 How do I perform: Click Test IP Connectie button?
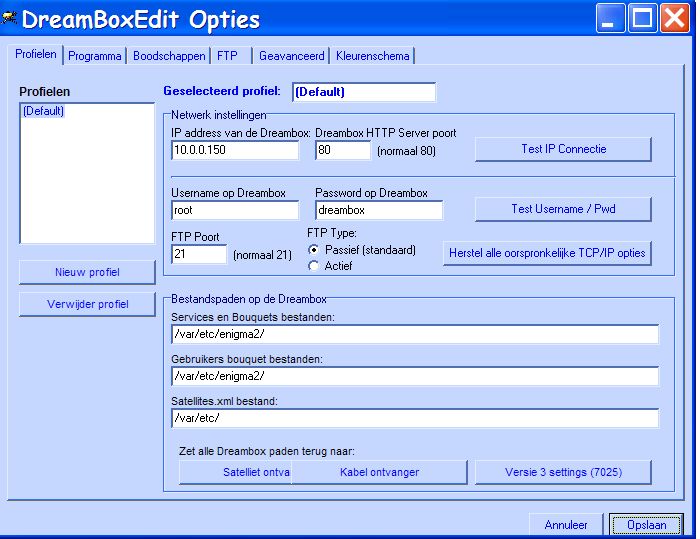[x=563, y=149]
